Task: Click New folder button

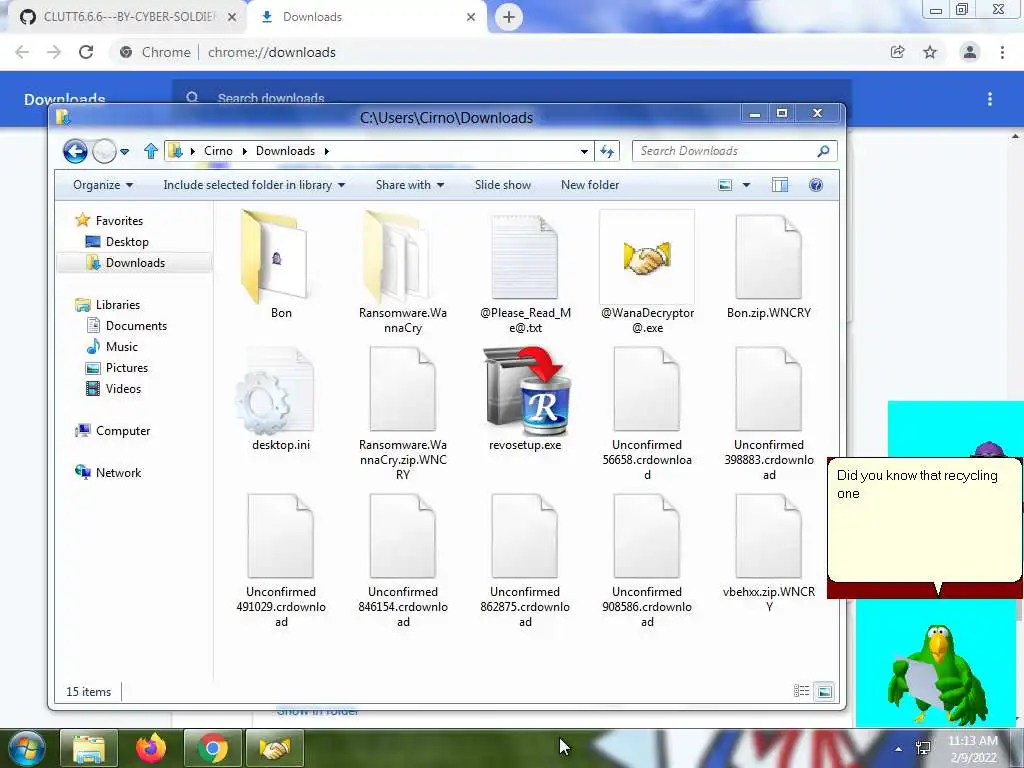Action: 590,185
